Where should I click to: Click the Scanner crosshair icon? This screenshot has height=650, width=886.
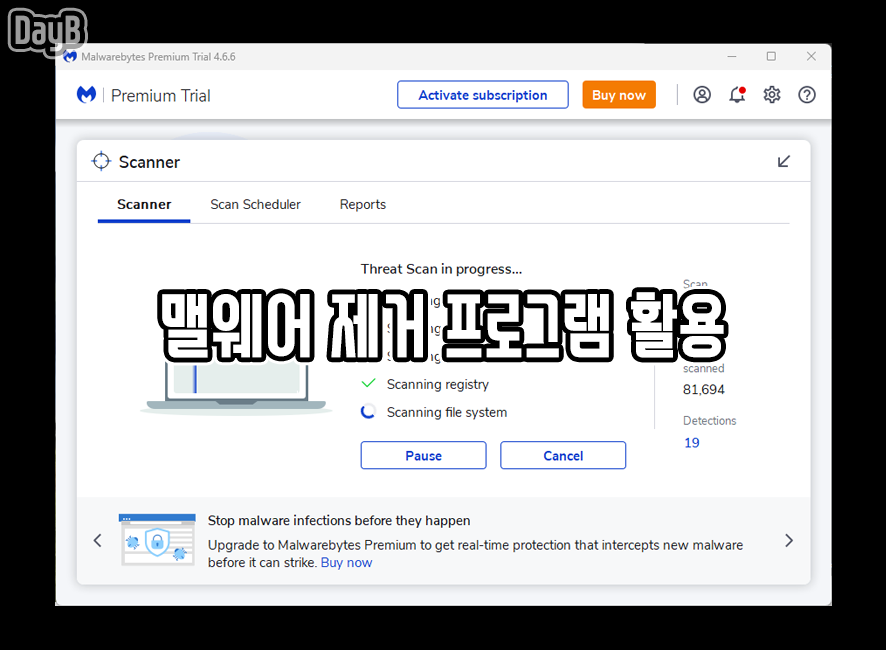click(x=101, y=161)
